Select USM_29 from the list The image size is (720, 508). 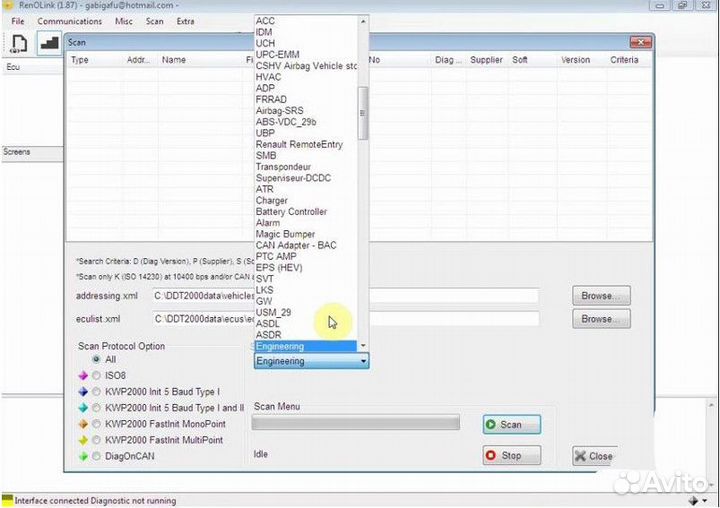pos(305,312)
